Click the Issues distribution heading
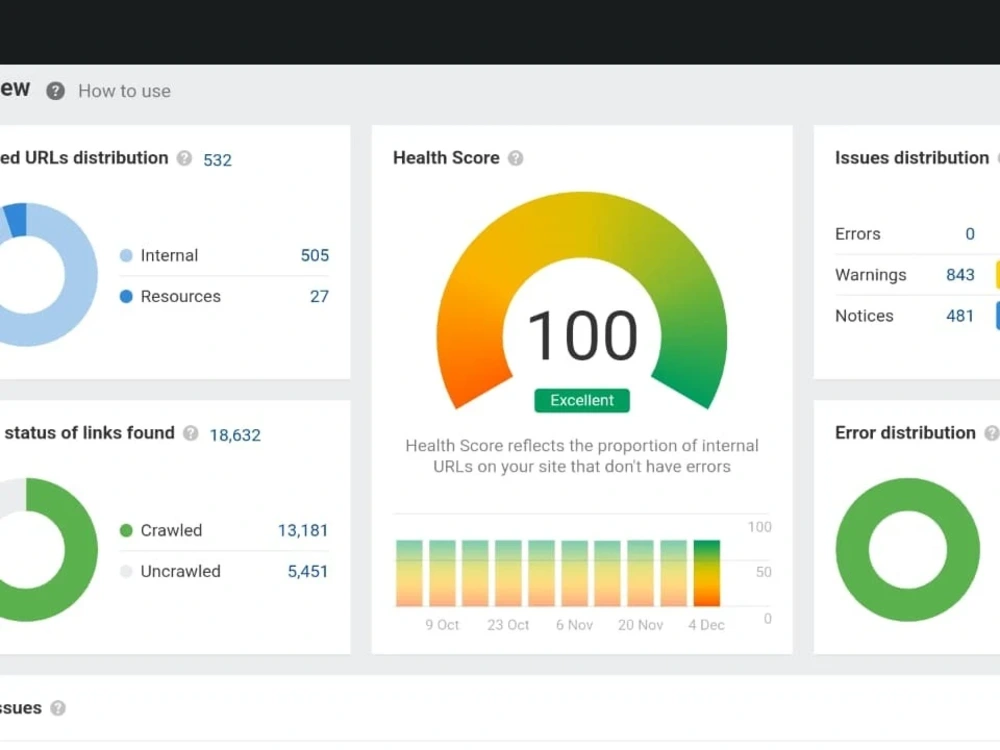Viewport: 1000px width, 750px height. 912,158
